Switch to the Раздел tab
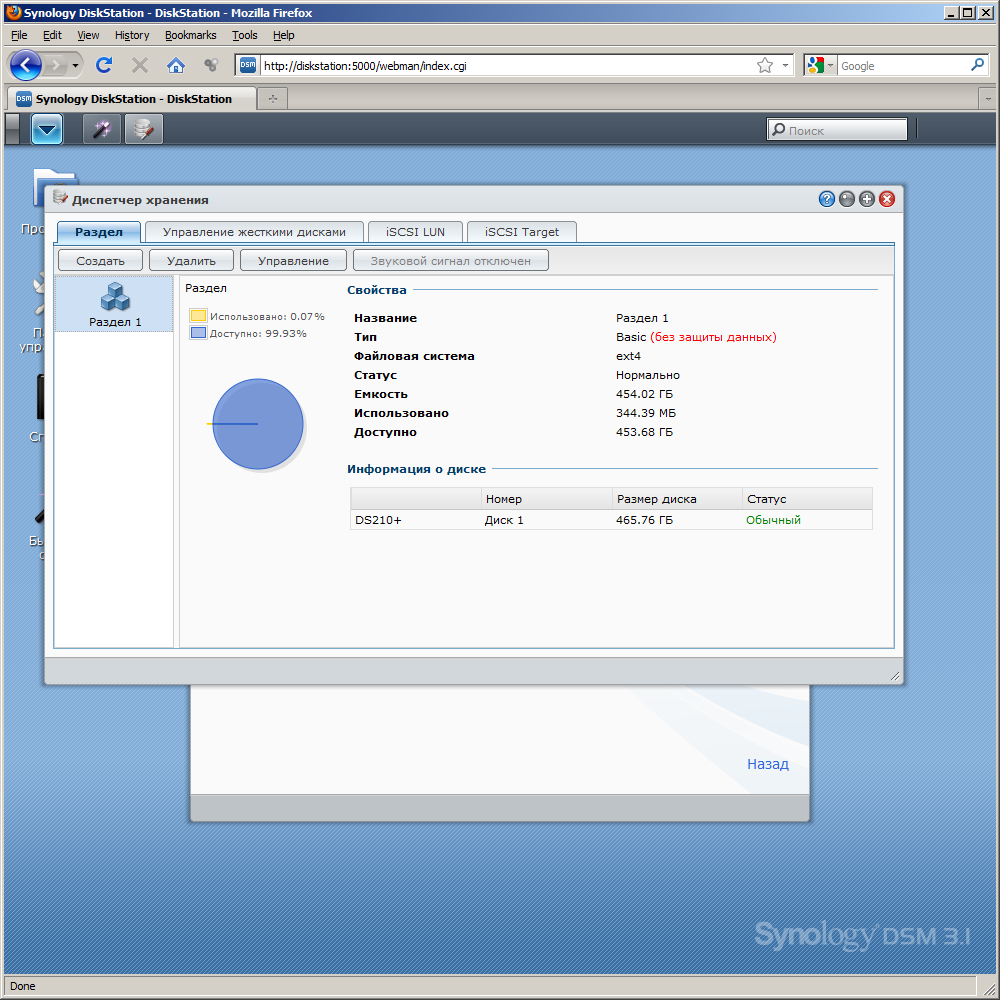 click(99, 232)
